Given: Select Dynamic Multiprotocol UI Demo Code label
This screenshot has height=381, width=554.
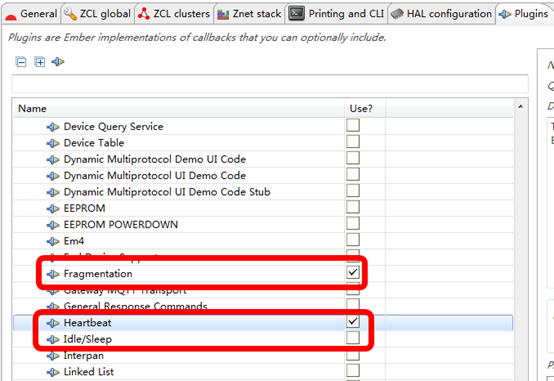Looking at the screenshot, I should click(155, 175).
